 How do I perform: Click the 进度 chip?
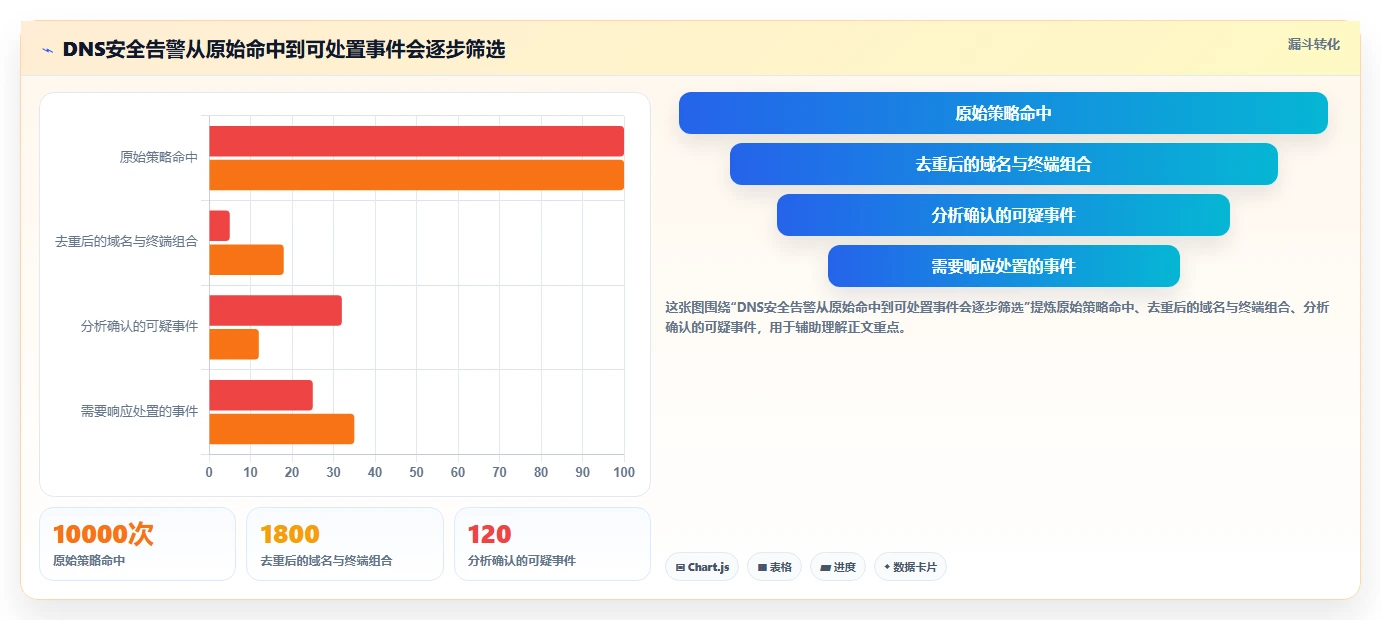point(838,567)
